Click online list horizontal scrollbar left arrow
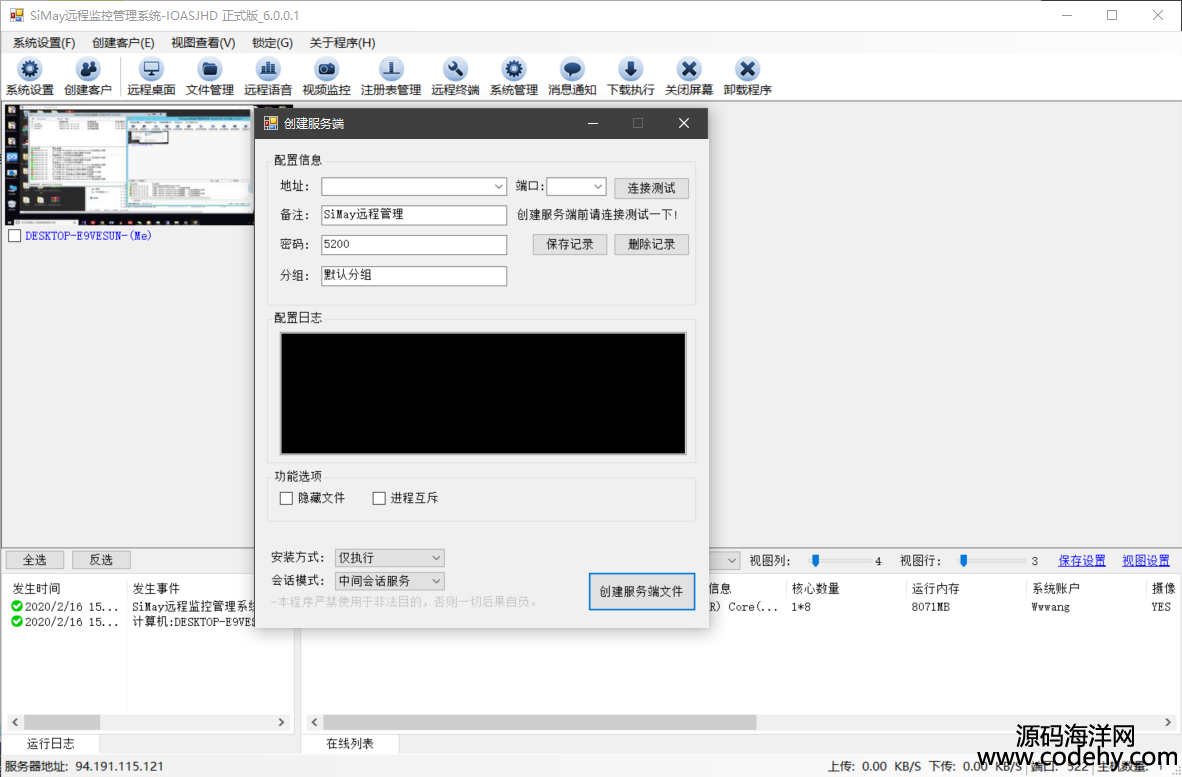This screenshot has height=777, width=1182. 314,722
